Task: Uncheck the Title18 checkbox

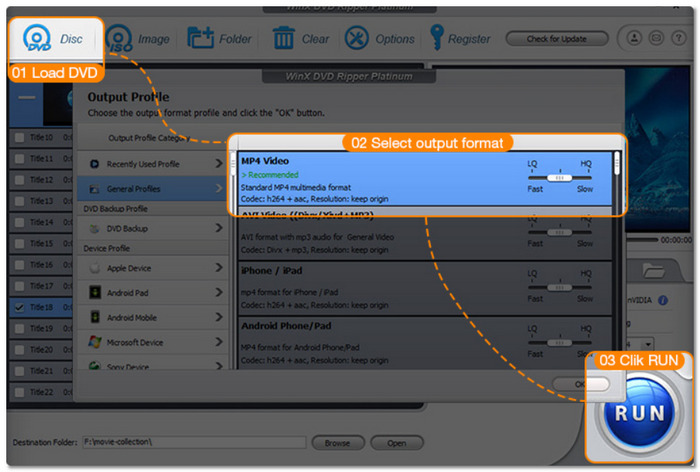Action: point(20,308)
